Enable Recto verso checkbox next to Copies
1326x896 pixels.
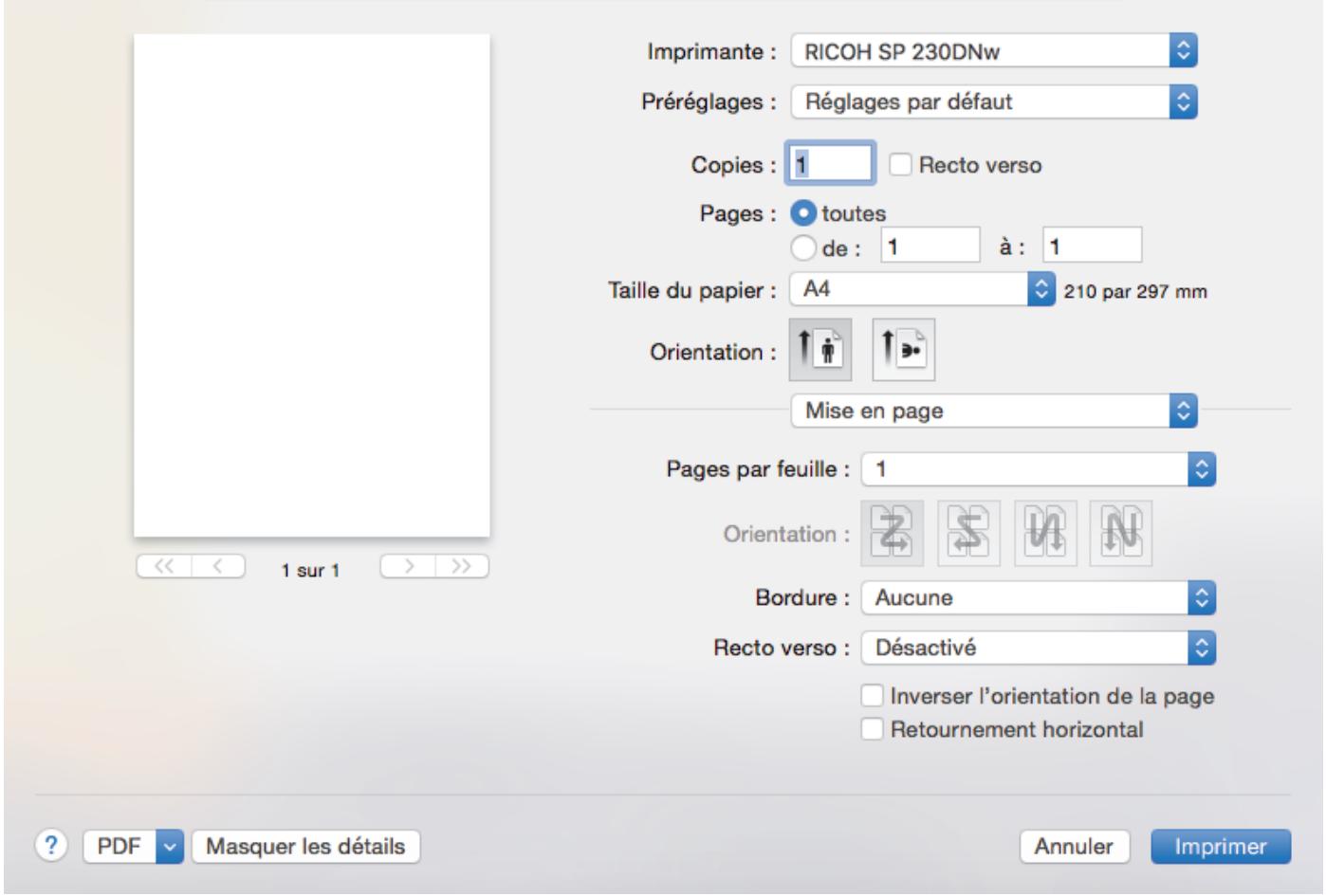click(x=901, y=165)
